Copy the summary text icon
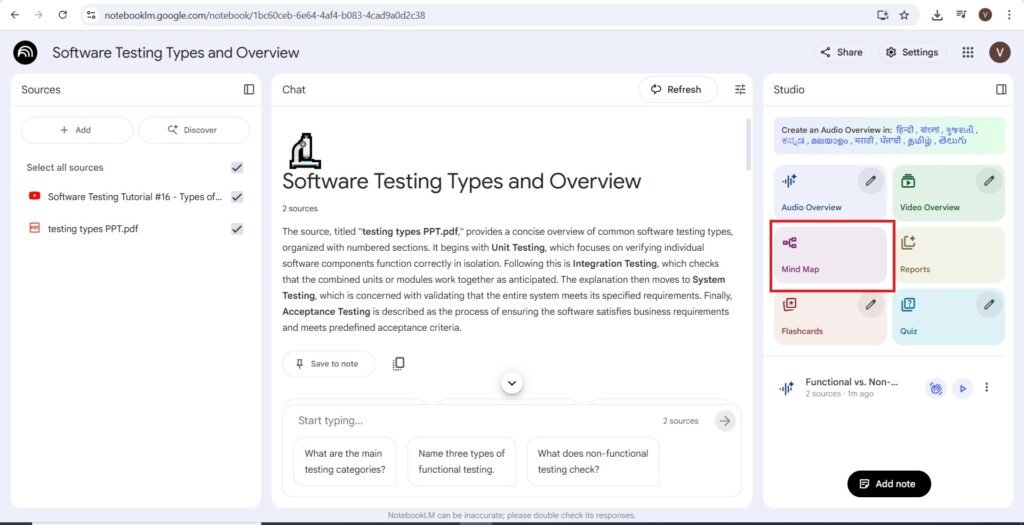The height and width of the screenshot is (525, 1024). 398,364
